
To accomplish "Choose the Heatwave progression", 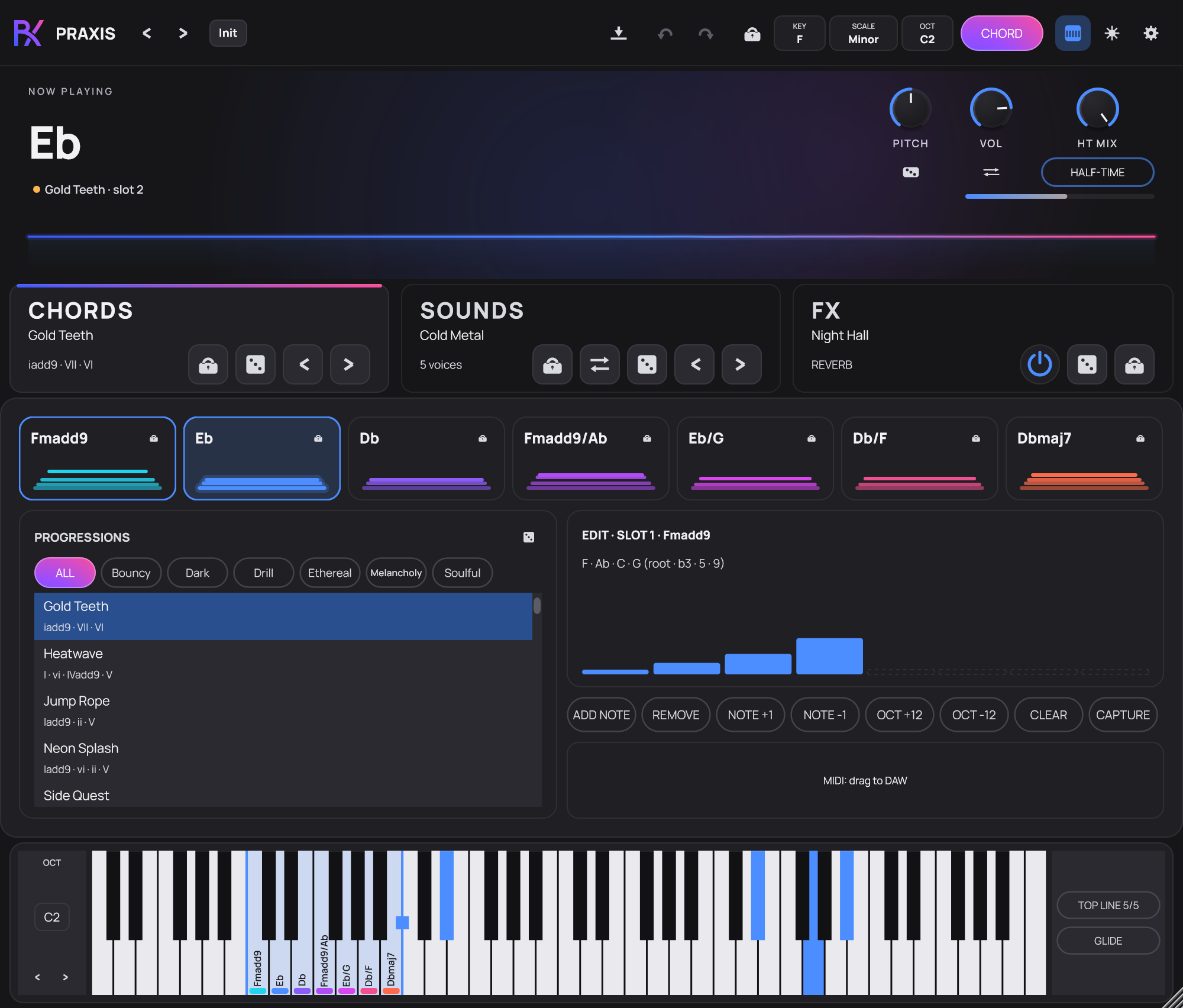I will tap(283, 664).
